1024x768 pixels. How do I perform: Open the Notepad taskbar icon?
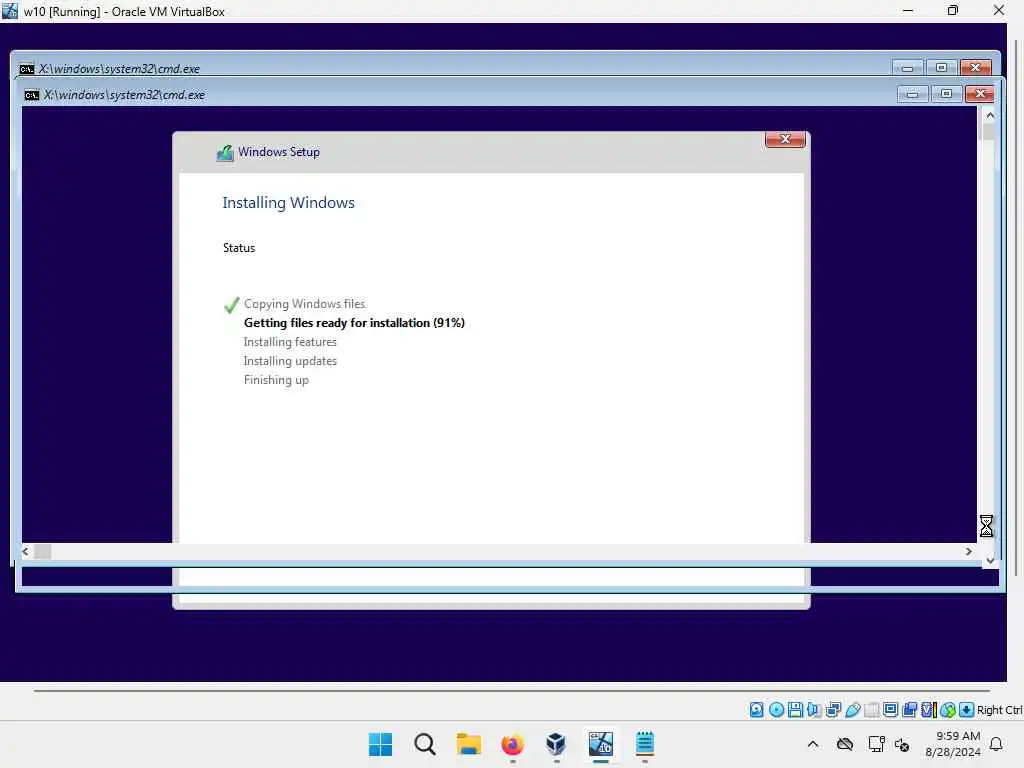click(645, 744)
